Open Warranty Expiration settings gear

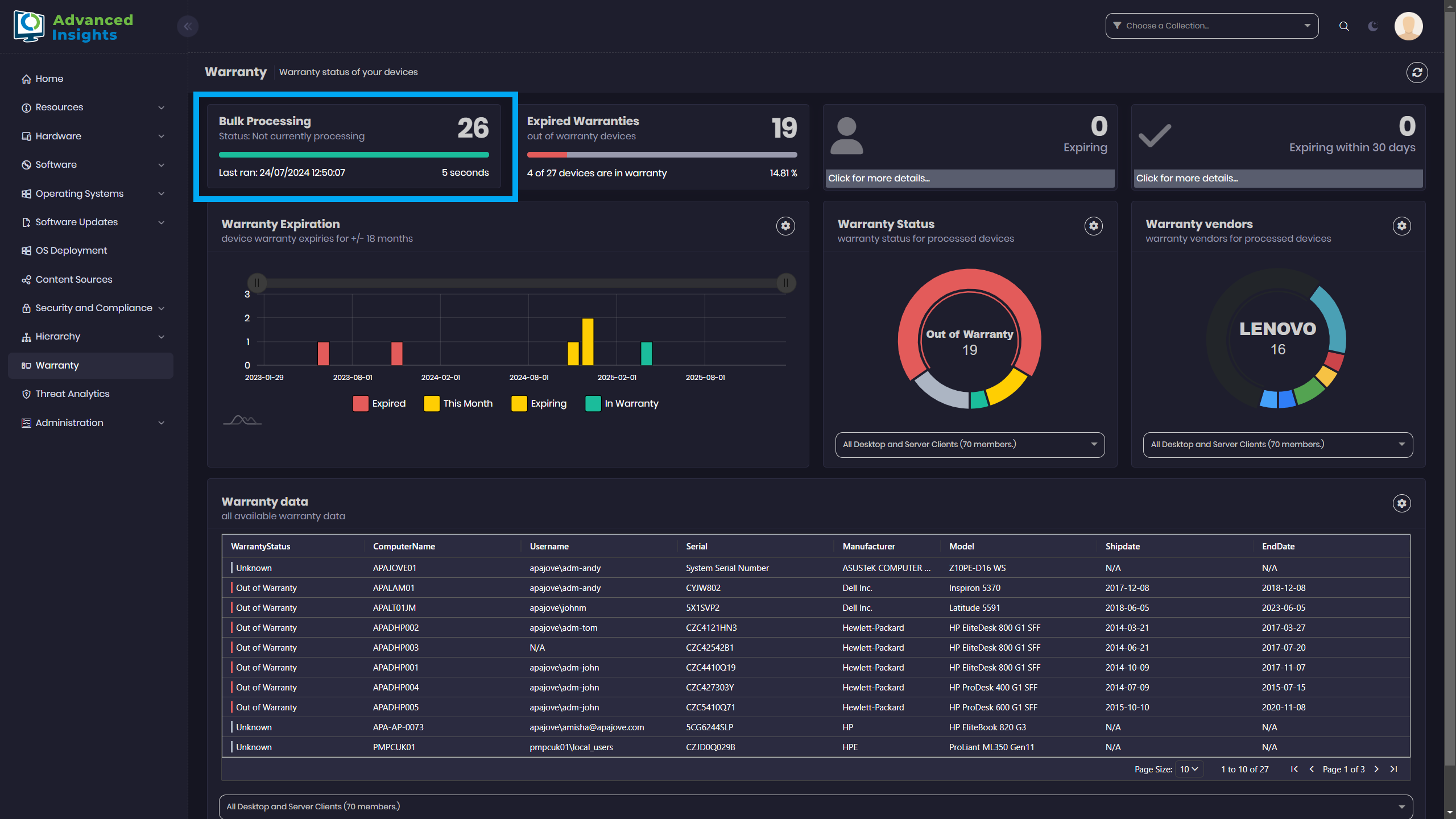[785, 226]
